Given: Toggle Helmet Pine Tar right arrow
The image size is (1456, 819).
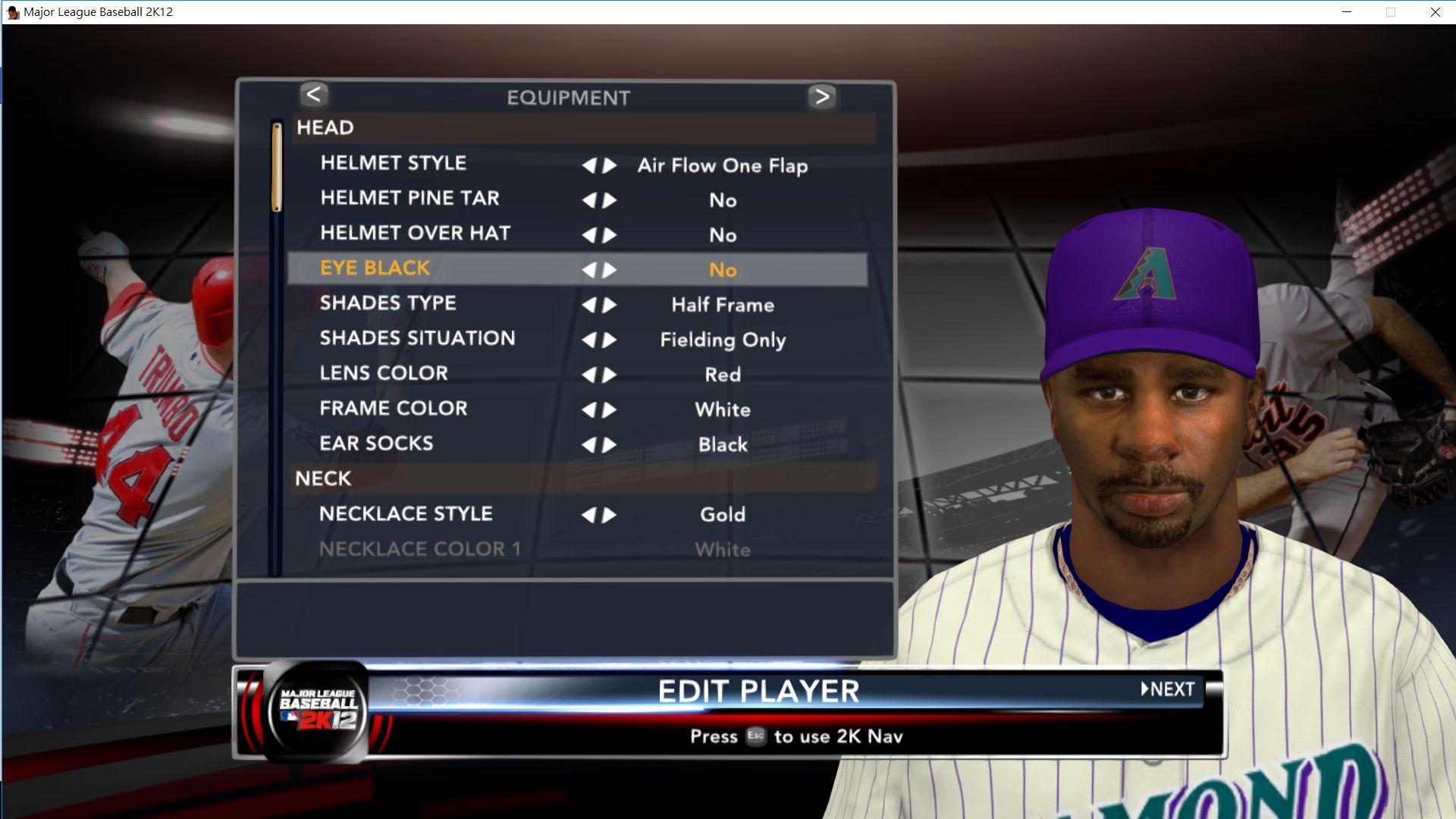Looking at the screenshot, I should 609,200.
